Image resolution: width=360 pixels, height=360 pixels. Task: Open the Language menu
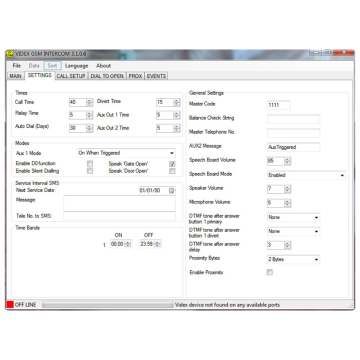(x=77, y=66)
